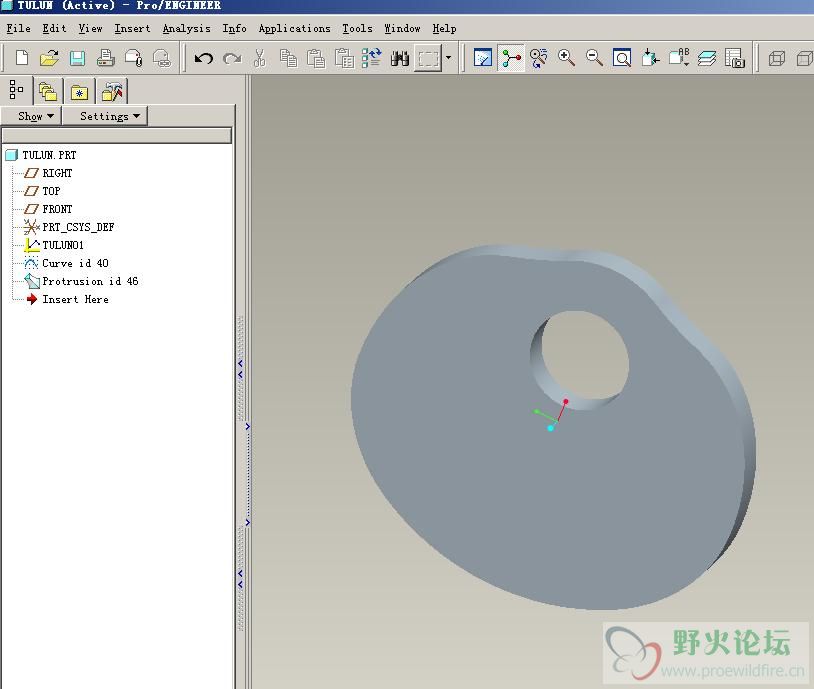Zoom out of the model

click(594, 58)
